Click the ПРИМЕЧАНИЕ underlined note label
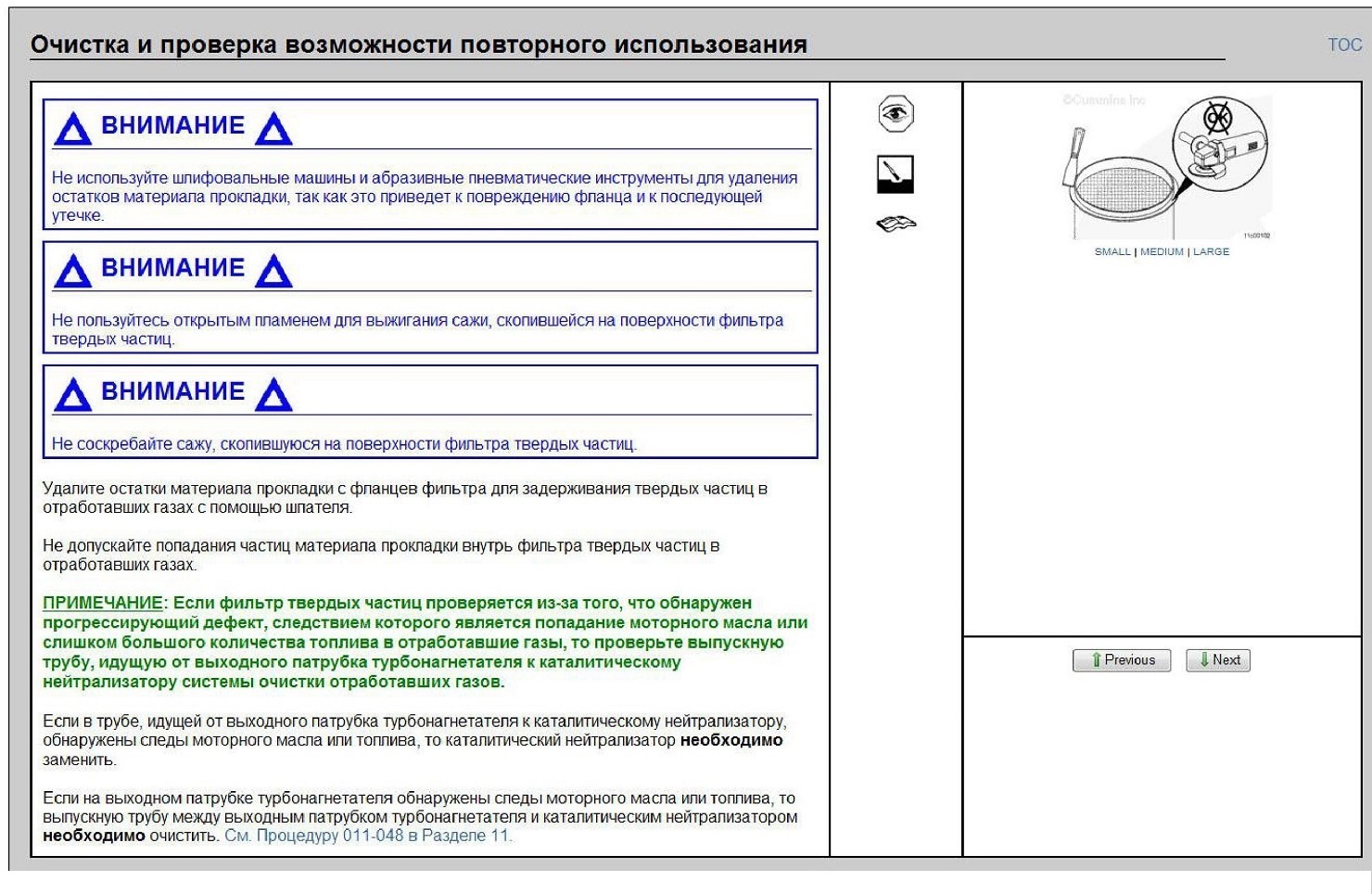The image size is (1372, 894). [102, 603]
